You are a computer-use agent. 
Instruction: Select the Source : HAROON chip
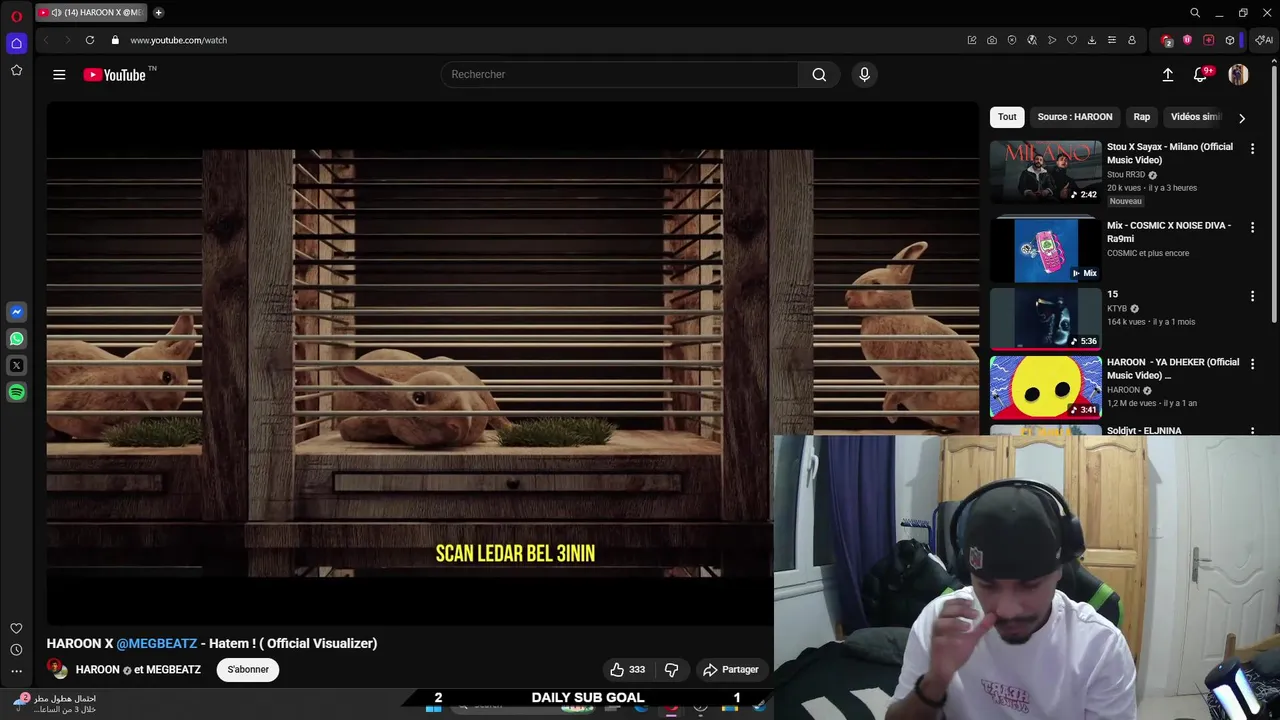1075,117
